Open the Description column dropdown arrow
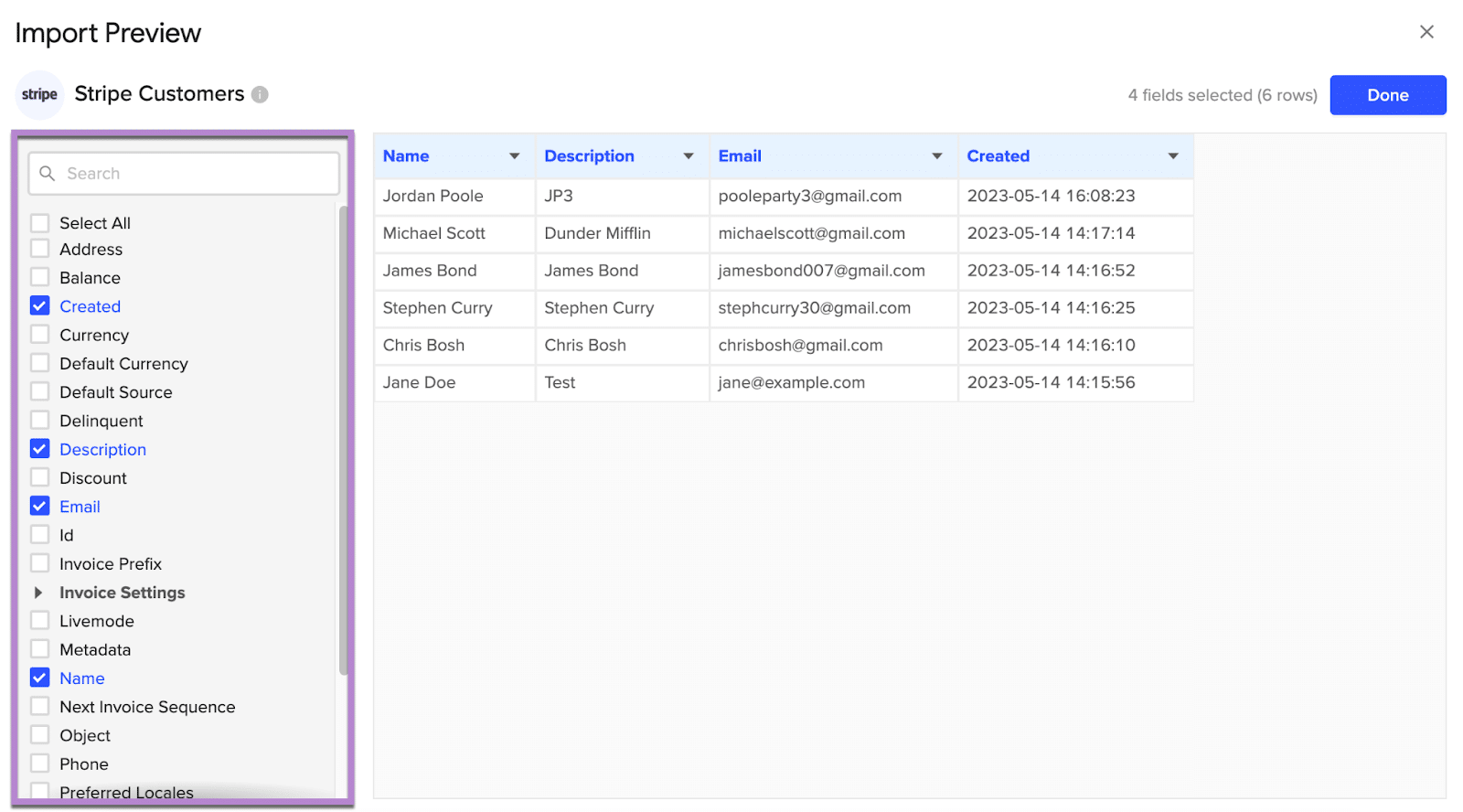1463x812 pixels. [x=689, y=156]
